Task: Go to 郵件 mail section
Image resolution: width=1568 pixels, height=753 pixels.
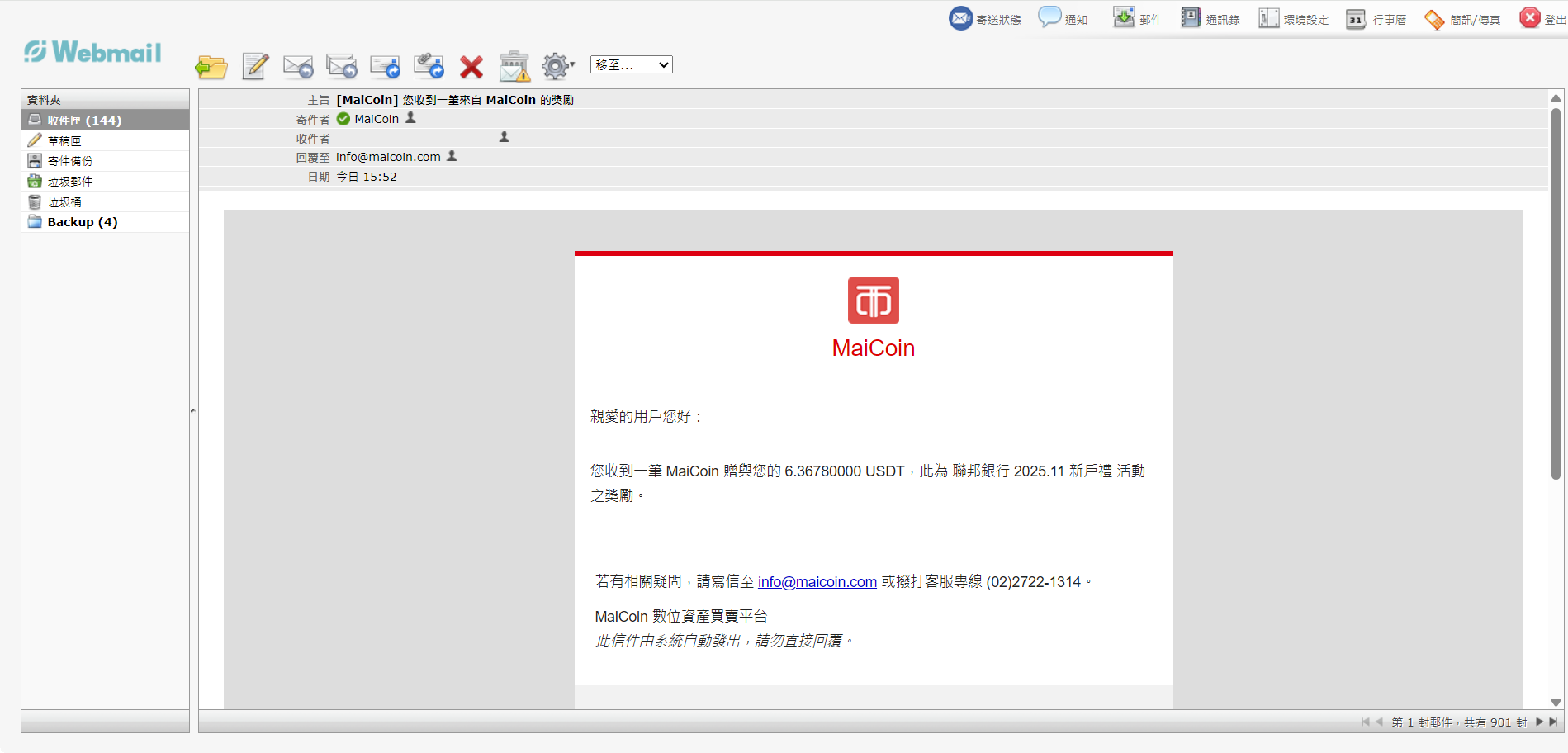Action: click(x=1137, y=18)
